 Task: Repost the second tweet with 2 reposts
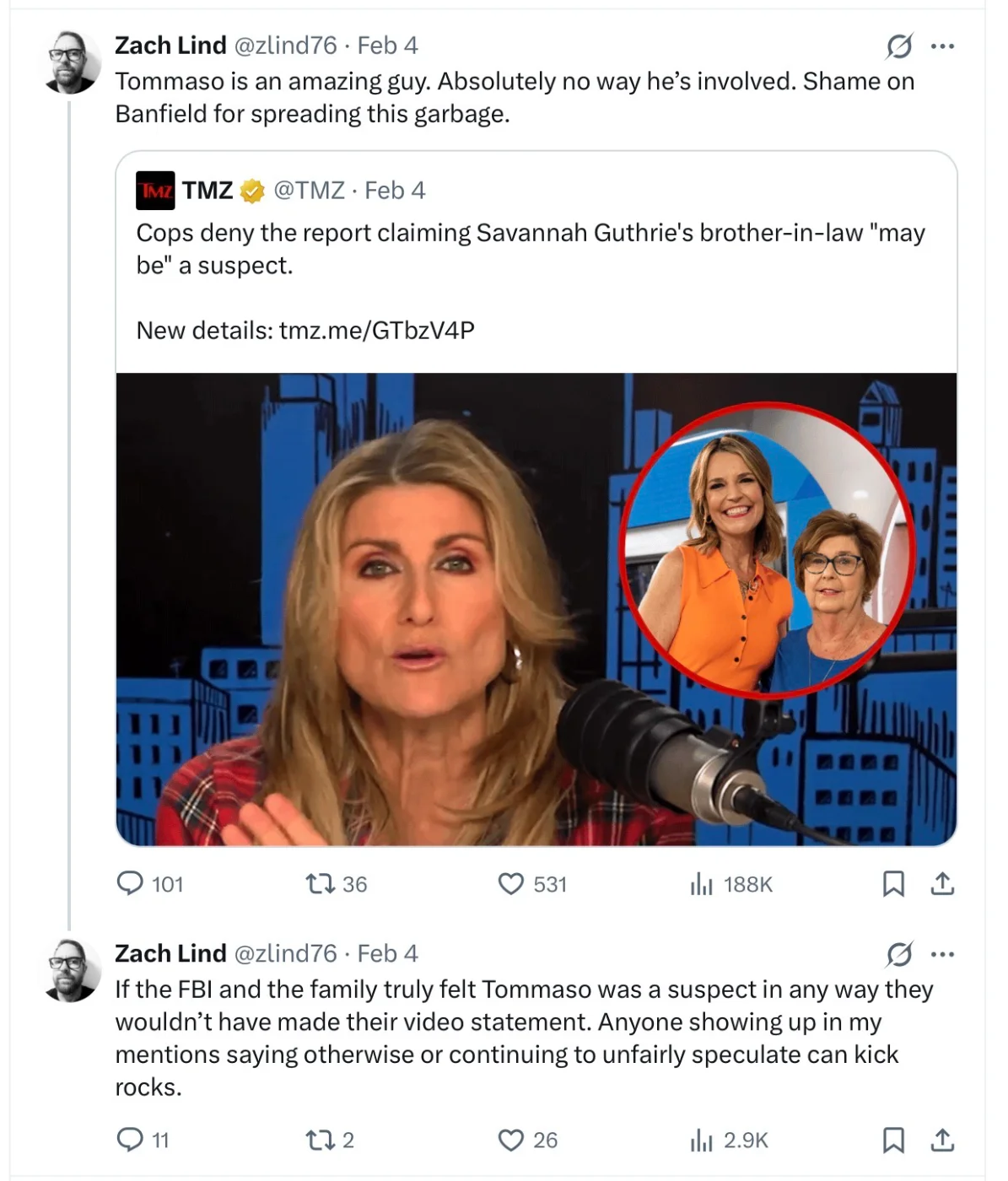coord(319,1140)
